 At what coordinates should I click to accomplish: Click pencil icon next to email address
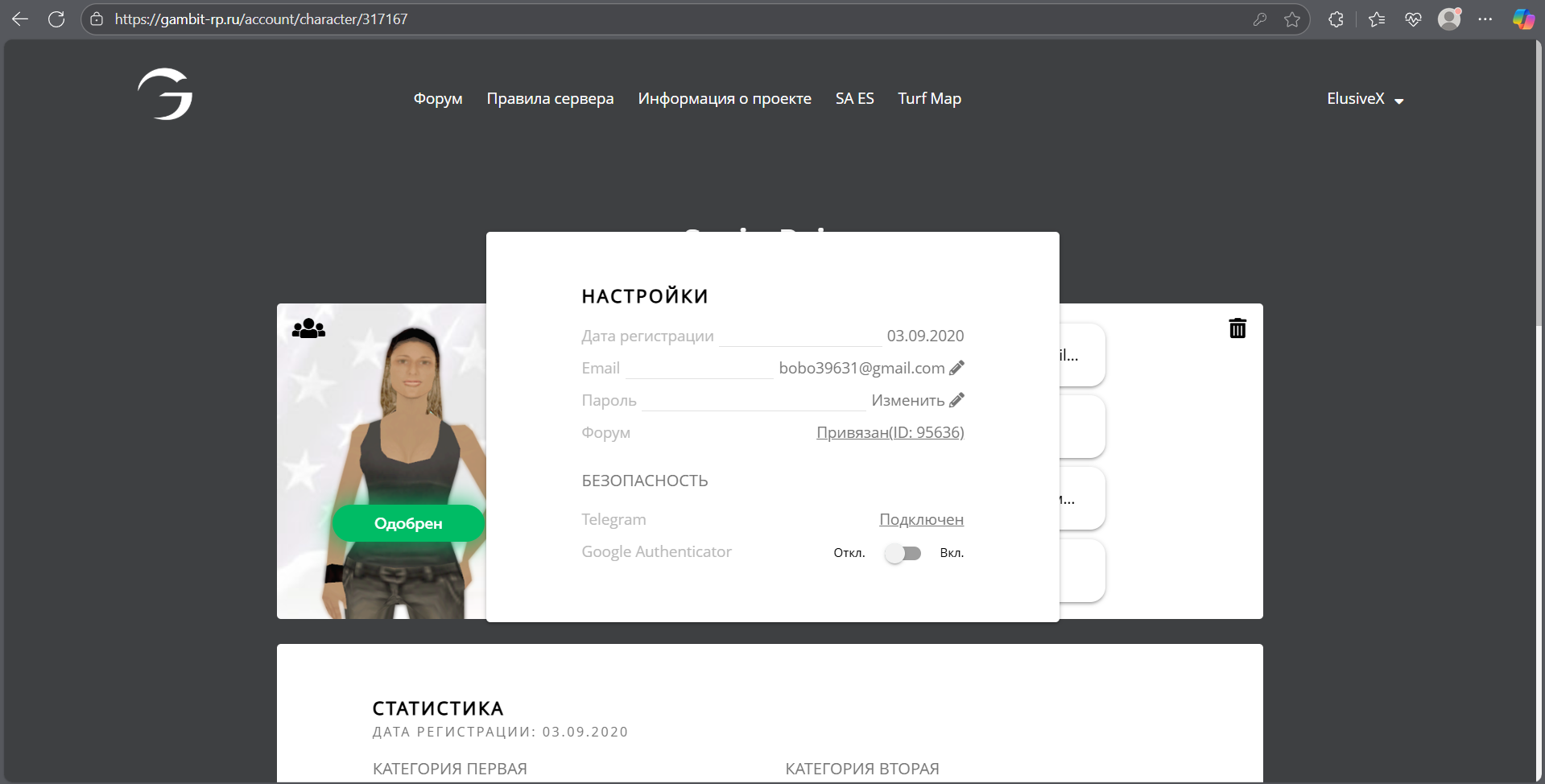[956, 368]
